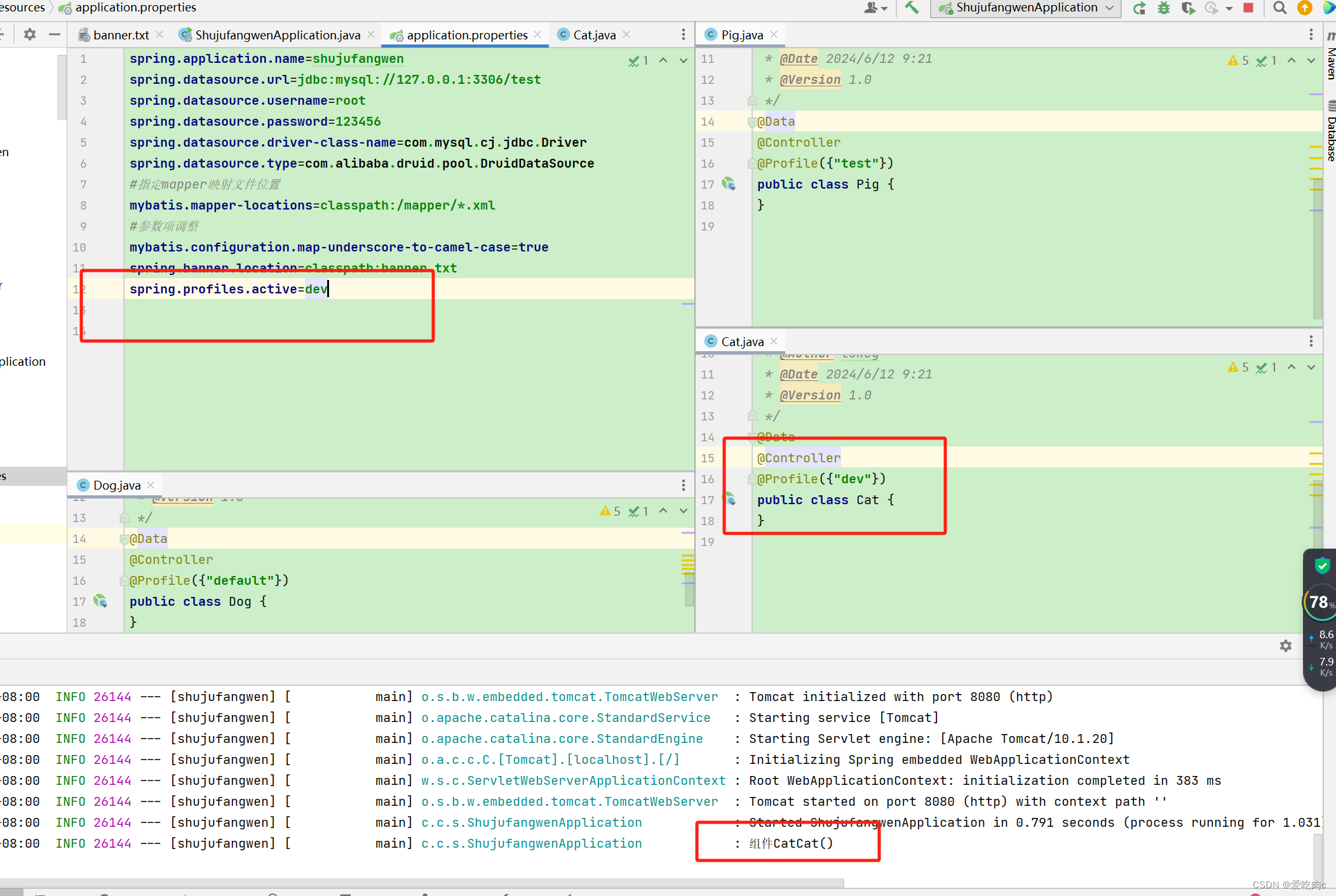This screenshot has height=896, width=1336.
Task: Click warnings indicator in Dog.java editor
Action: pos(611,511)
